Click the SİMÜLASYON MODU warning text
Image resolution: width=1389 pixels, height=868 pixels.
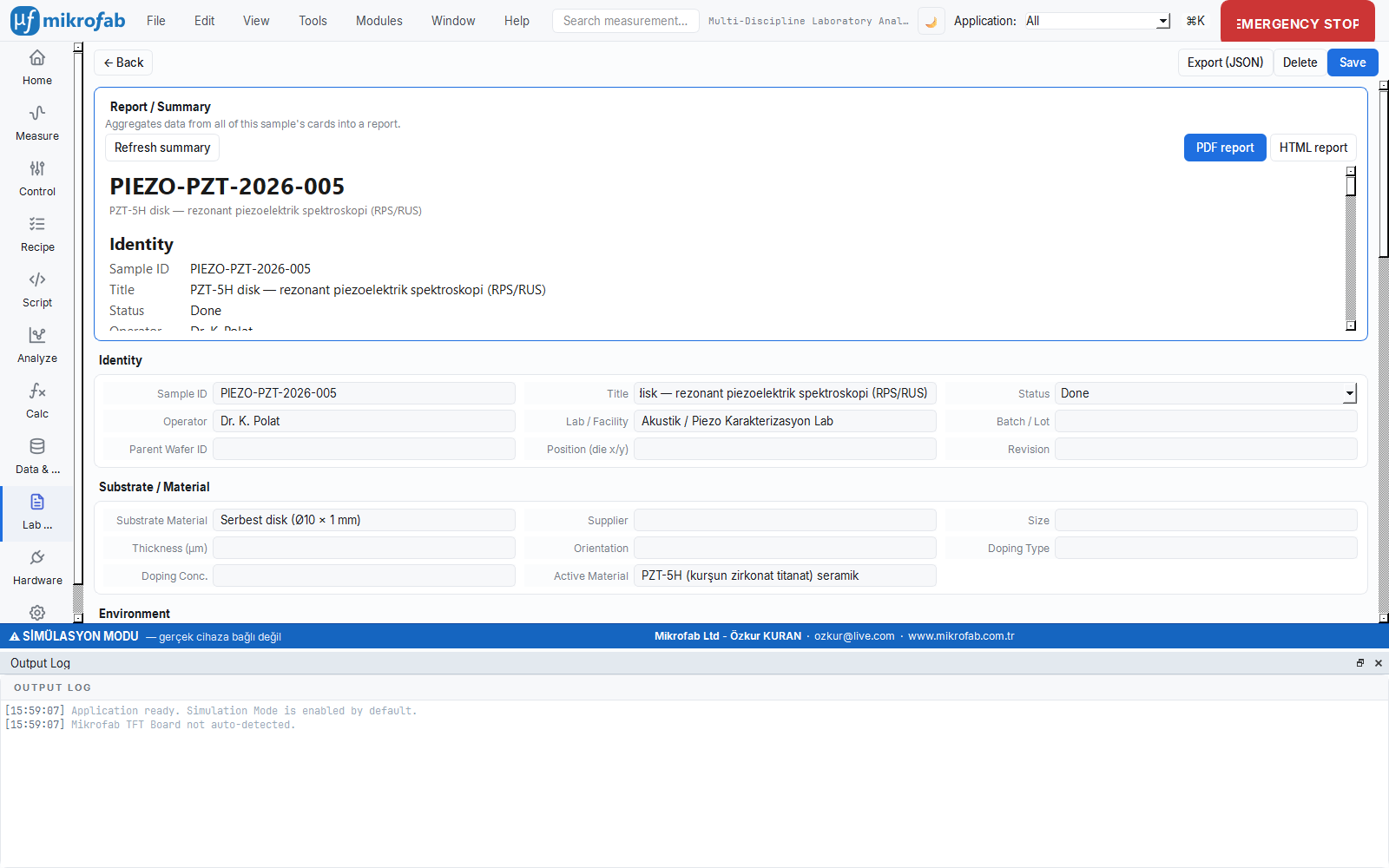point(81,636)
